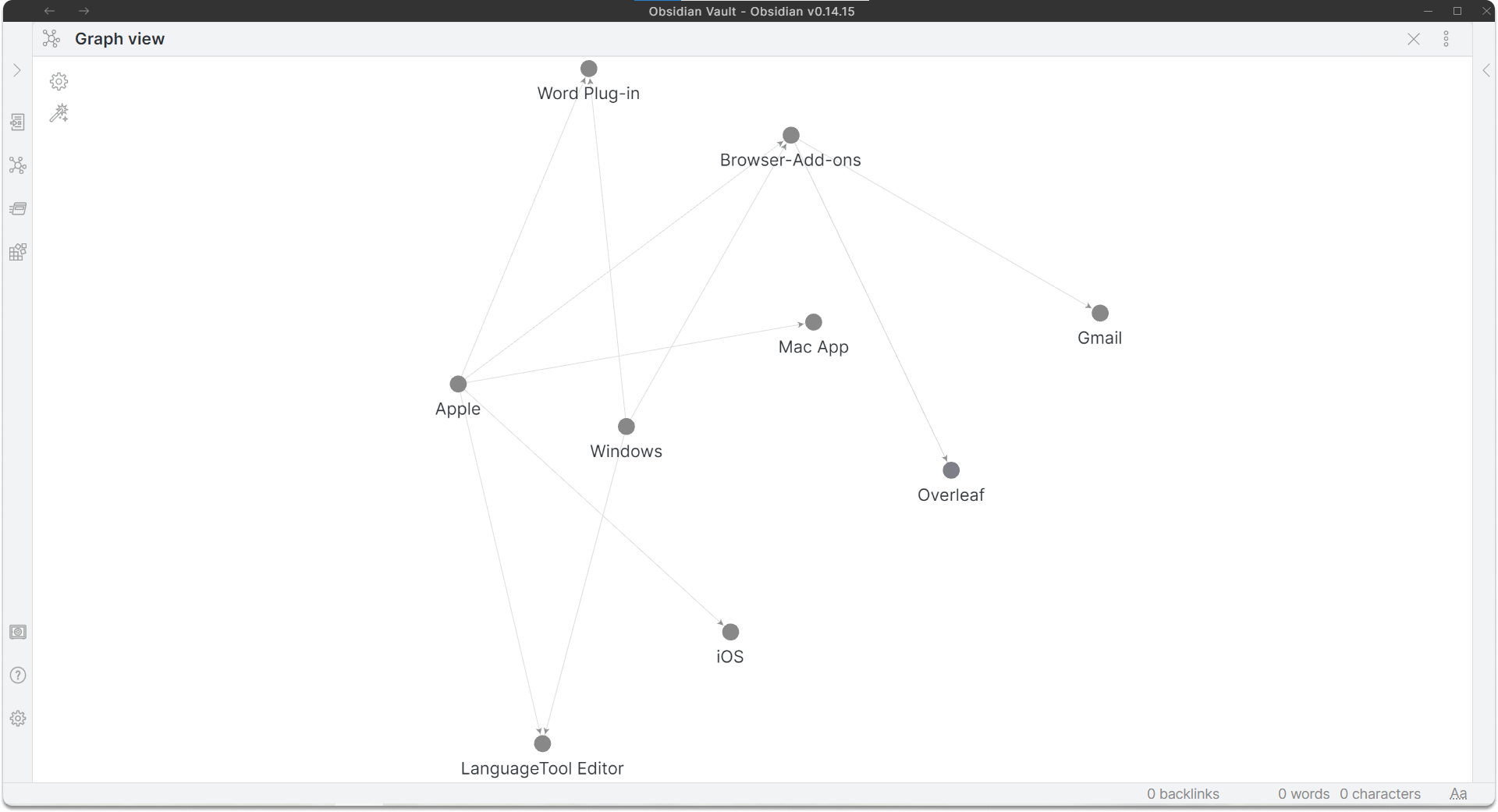Viewport: 1498px width, 812px height.
Task: Open the help icon
Action: 18,675
